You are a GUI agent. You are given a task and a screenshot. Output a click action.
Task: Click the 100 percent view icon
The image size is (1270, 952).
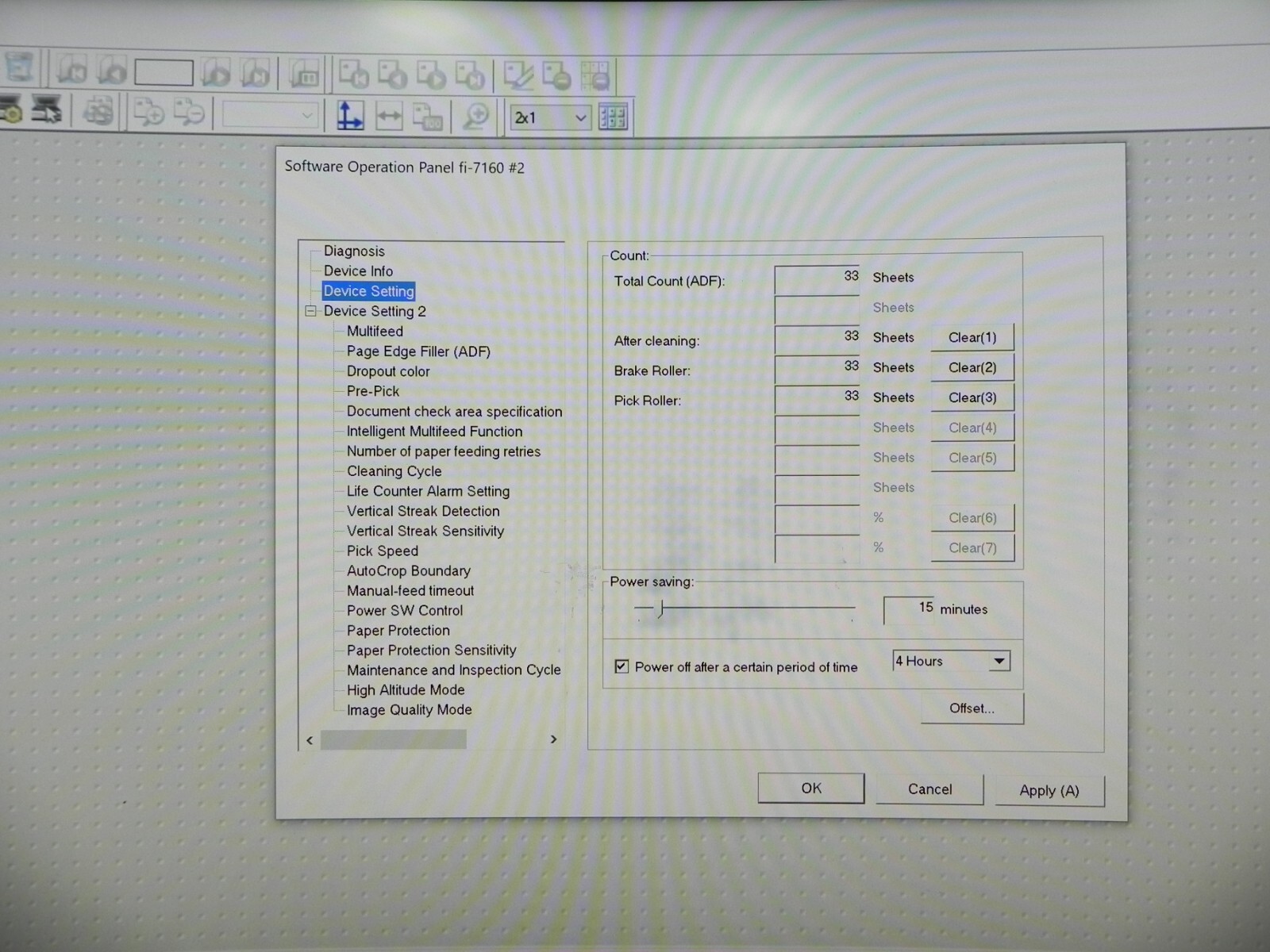coord(428,117)
